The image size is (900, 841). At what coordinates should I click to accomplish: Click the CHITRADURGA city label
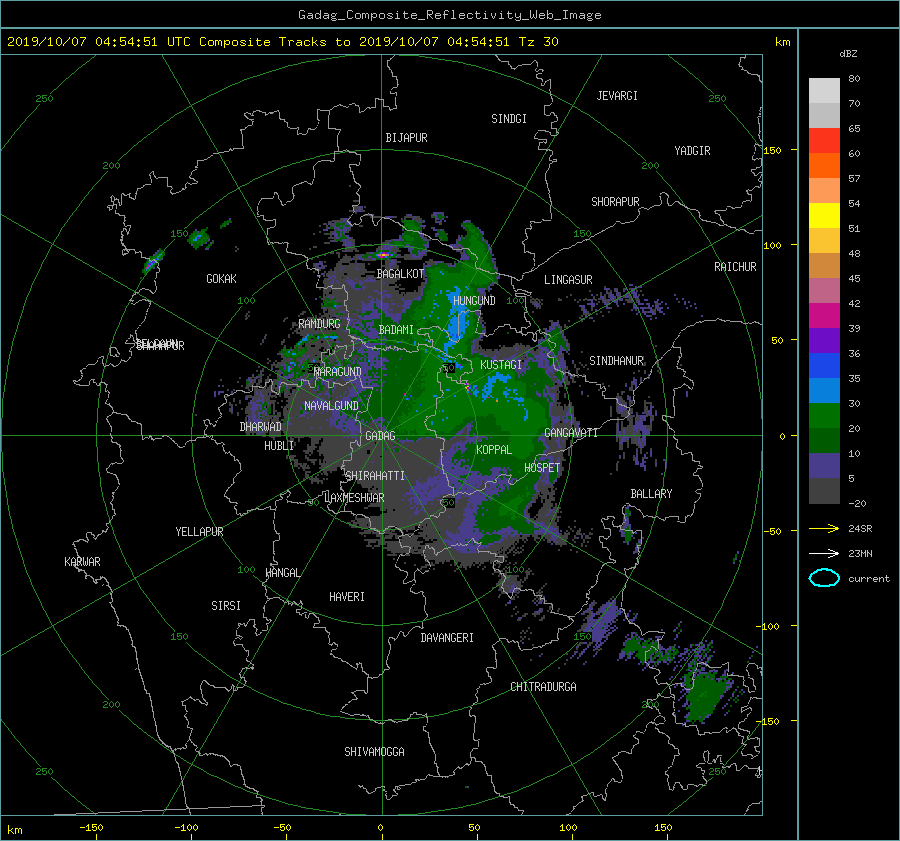coord(543,687)
